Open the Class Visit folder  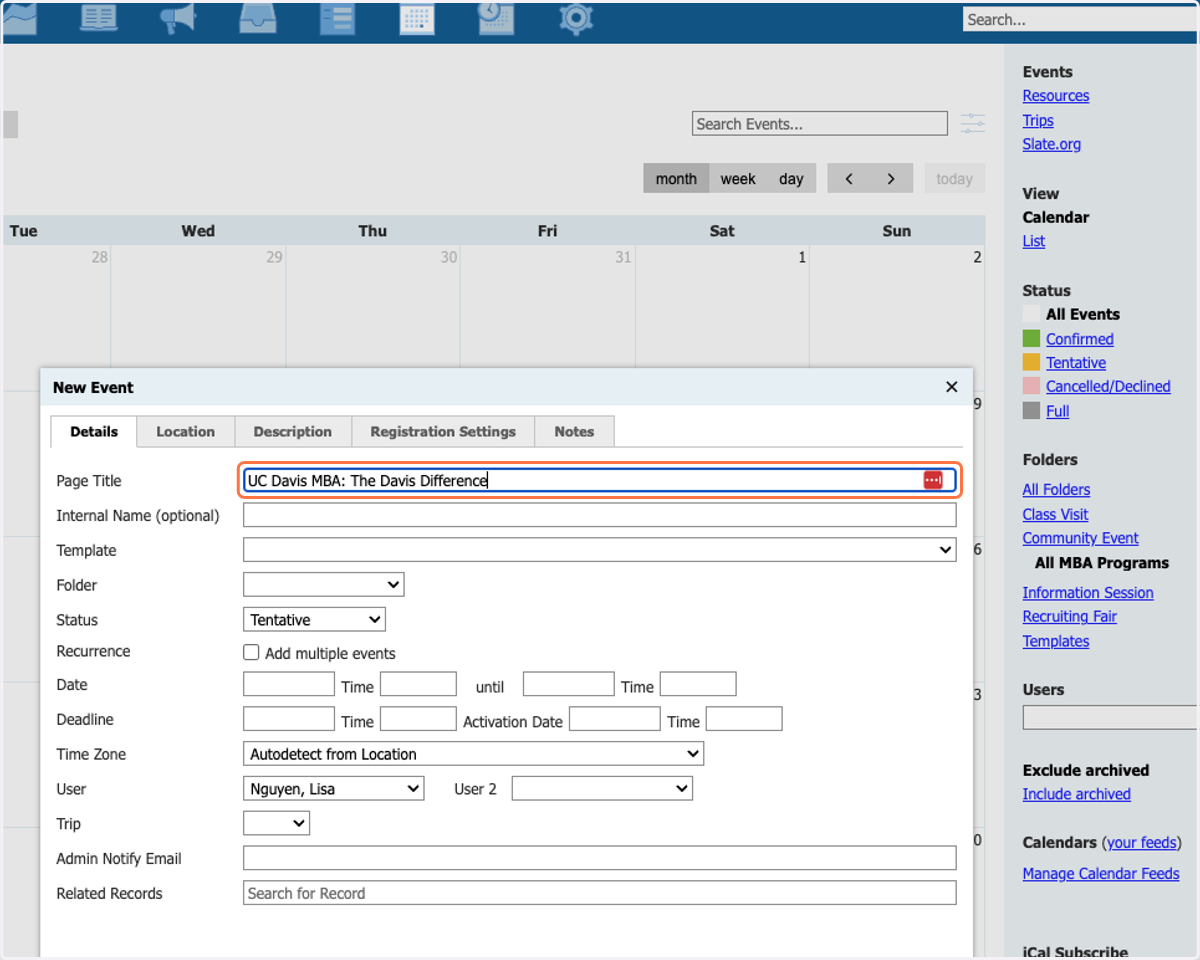(x=1055, y=514)
